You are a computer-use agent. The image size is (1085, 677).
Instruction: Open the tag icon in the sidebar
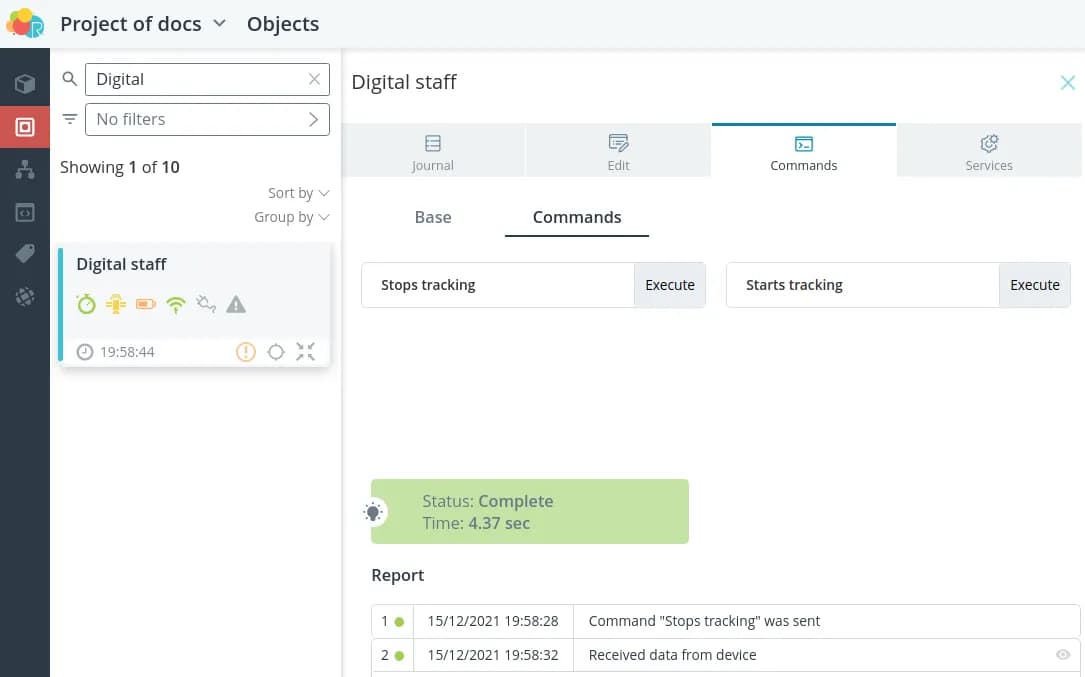tap(25, 255)
